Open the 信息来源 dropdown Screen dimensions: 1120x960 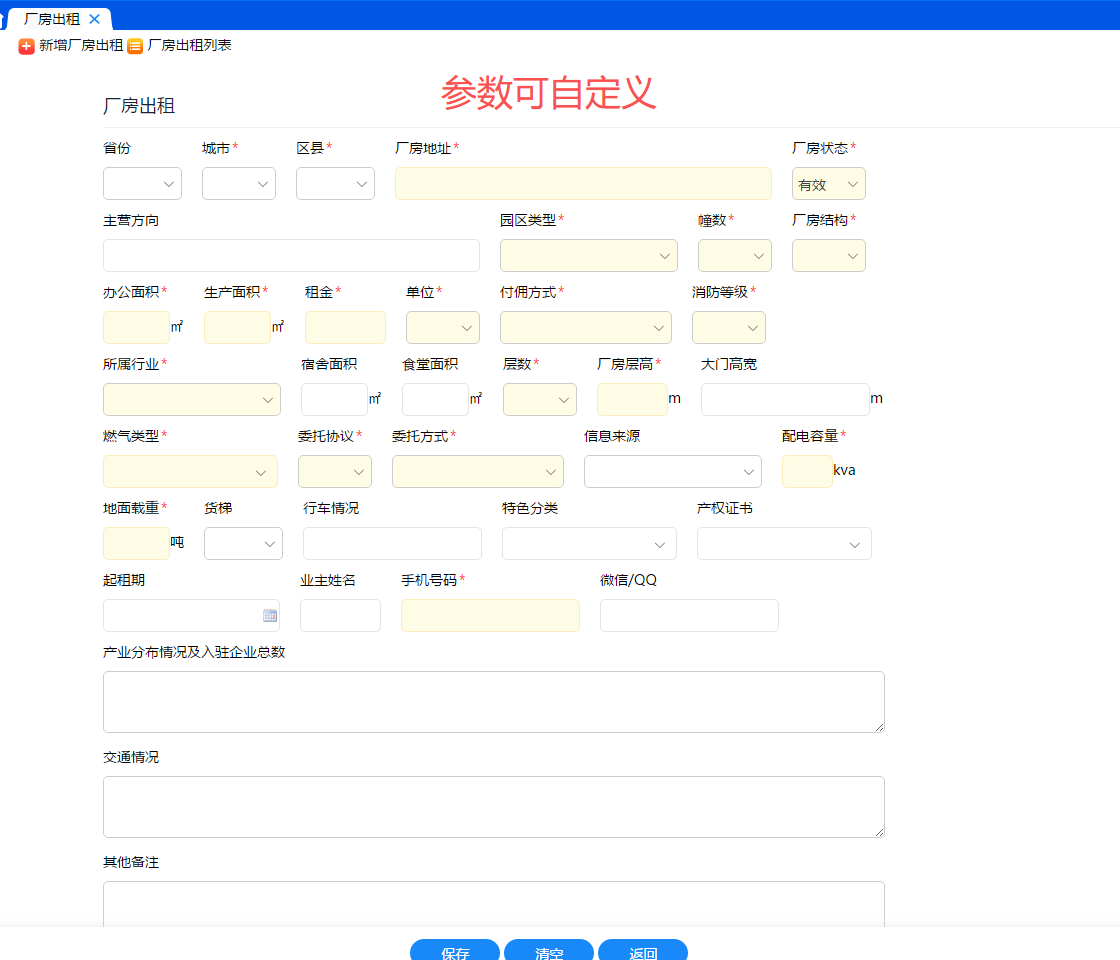[x=672, y=472]
